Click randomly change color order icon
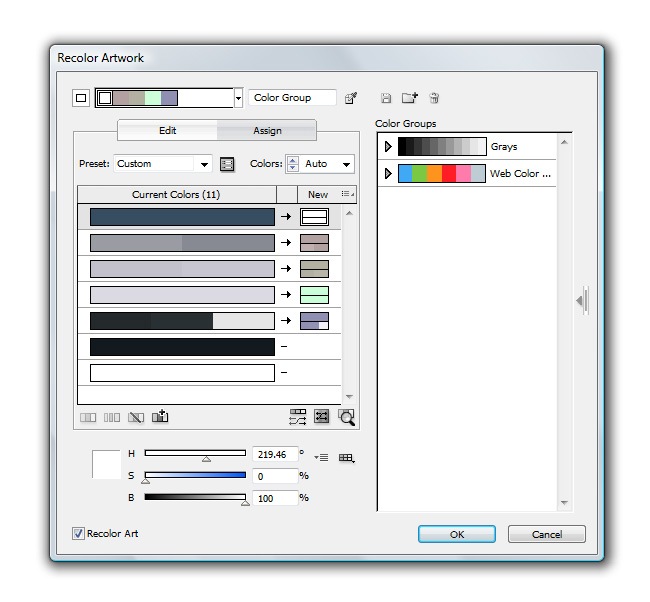 298,417
